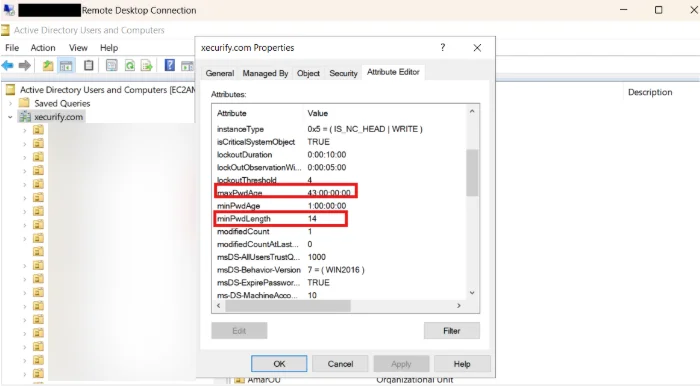Select the ms-DS-MachineAcco... attribute row

click(340, 295)
